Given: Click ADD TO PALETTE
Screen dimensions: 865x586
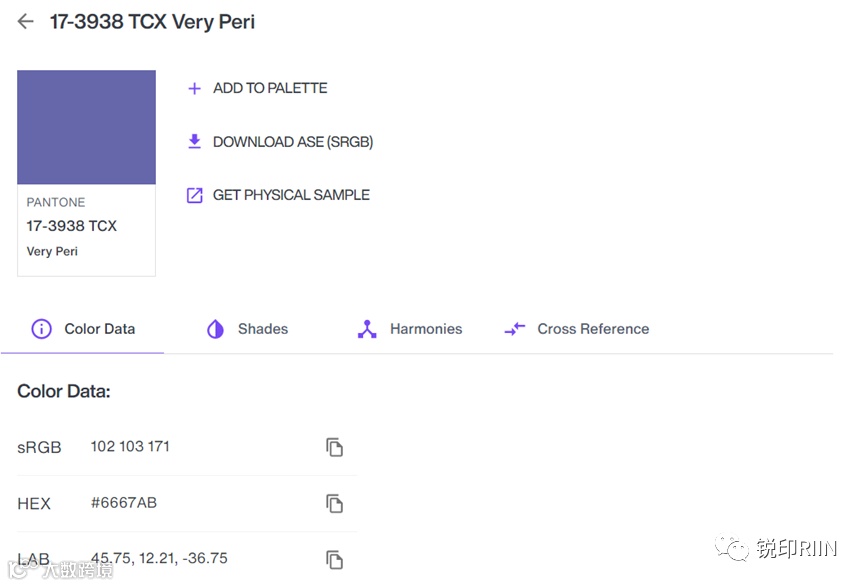Looking at the screenshot, I should pos(270,88).
